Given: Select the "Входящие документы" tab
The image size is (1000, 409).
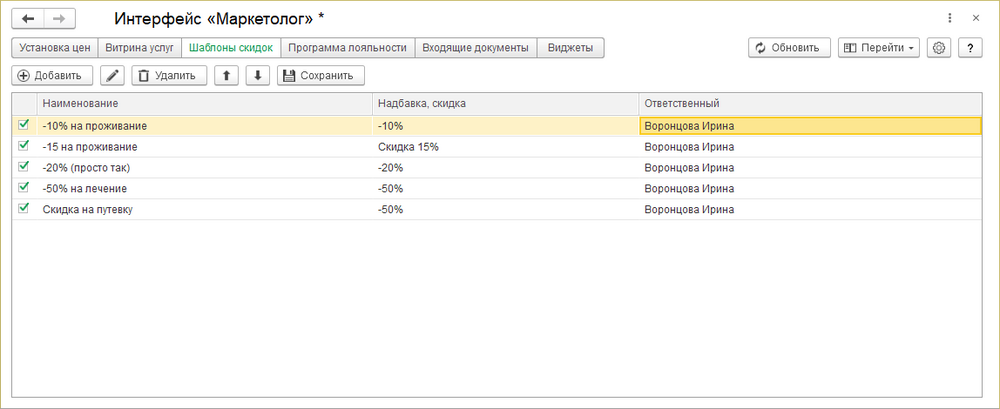Looking at the screenshot, I should [x=475, y=47].
